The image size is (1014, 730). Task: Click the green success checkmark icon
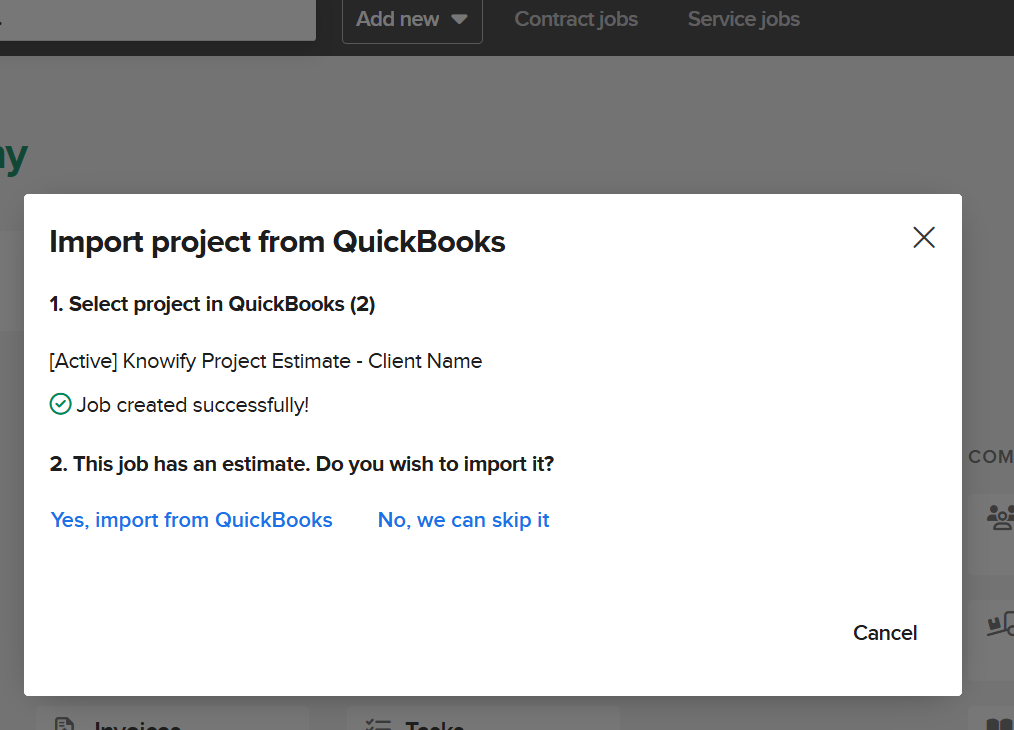pyautogui.click(x=60, y=404)
